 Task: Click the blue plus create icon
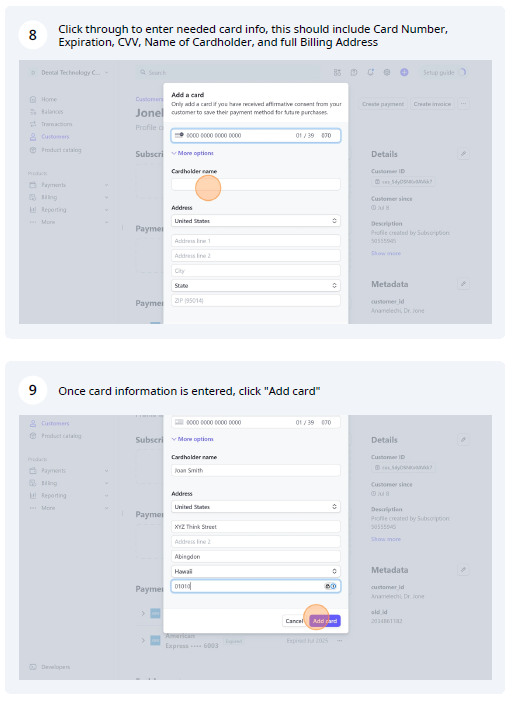coord(404,72)
